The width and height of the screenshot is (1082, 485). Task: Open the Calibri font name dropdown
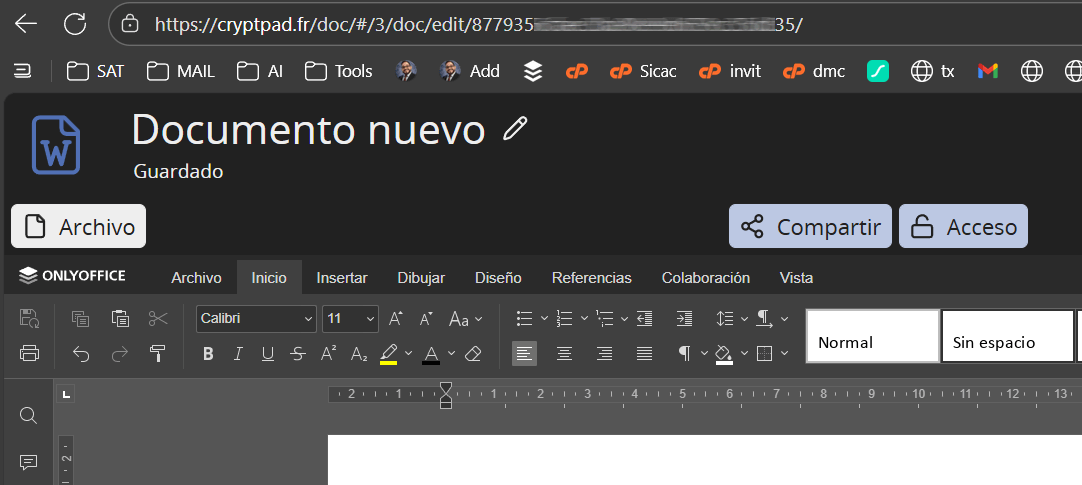256,319
